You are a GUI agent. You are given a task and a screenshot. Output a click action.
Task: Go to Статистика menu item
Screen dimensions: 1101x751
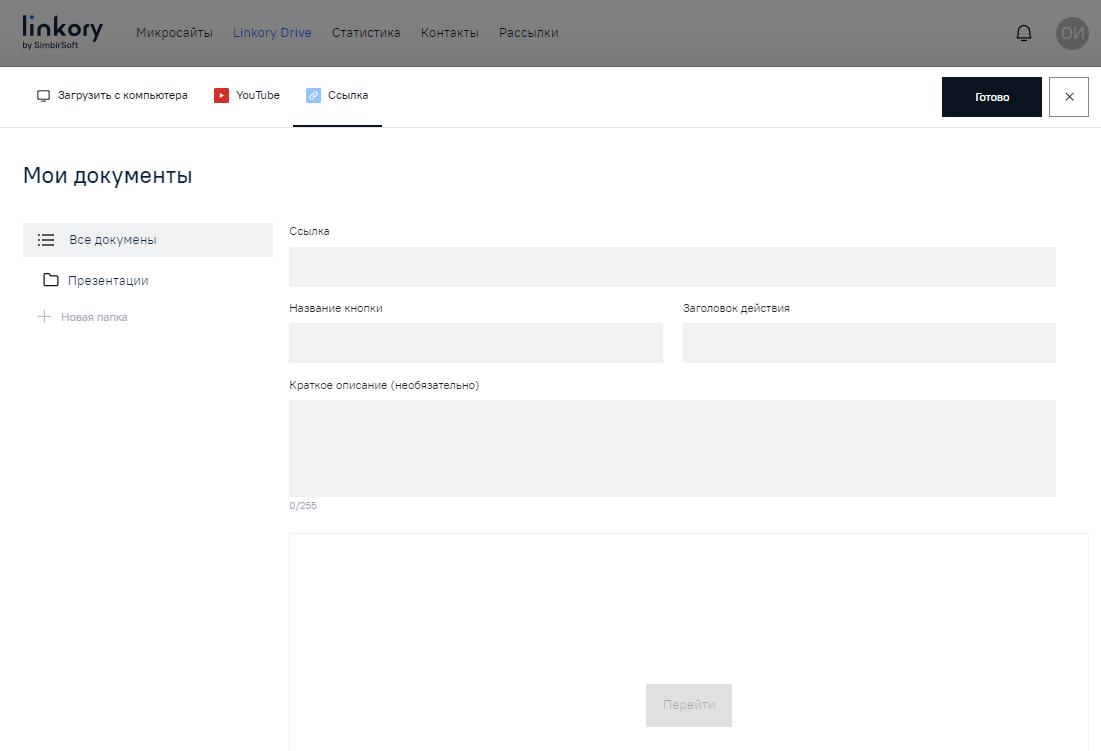[366, 33]
